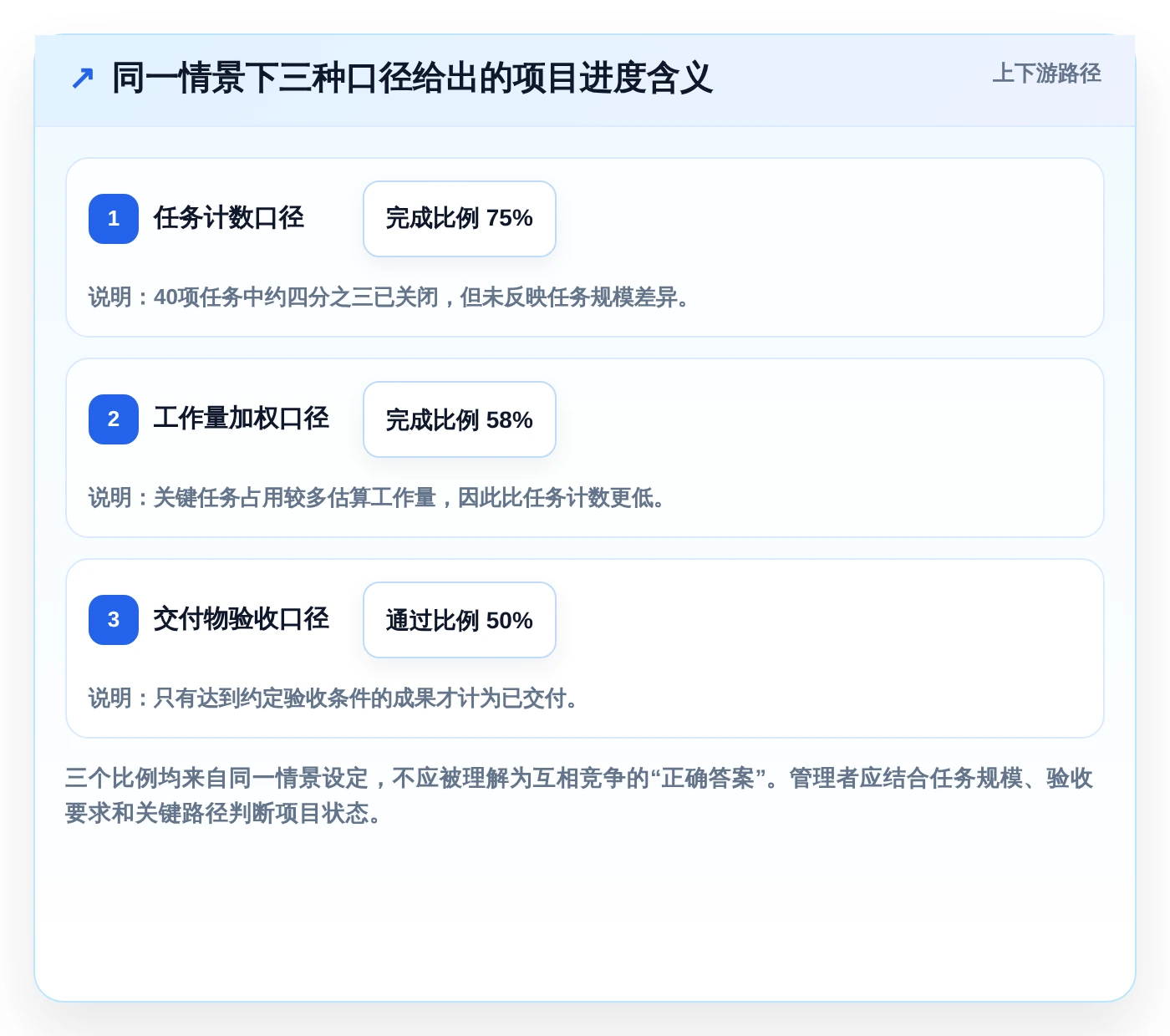Select the 交付物验收口径 heading
Viewport: 1170px width, 1036px height.
click(x=242, y=619)
